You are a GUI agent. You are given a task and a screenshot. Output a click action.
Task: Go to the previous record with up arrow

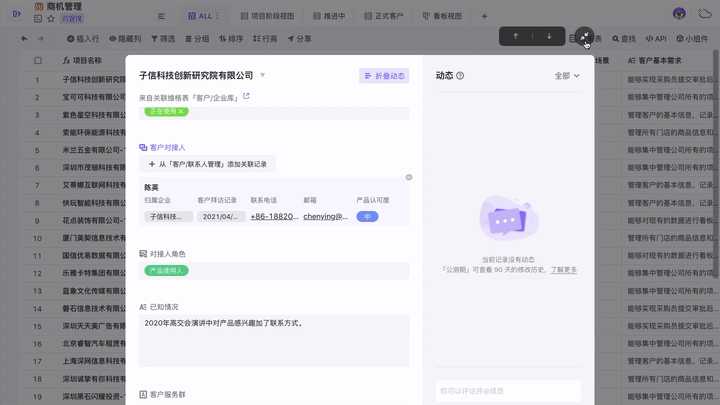(516, 36)
